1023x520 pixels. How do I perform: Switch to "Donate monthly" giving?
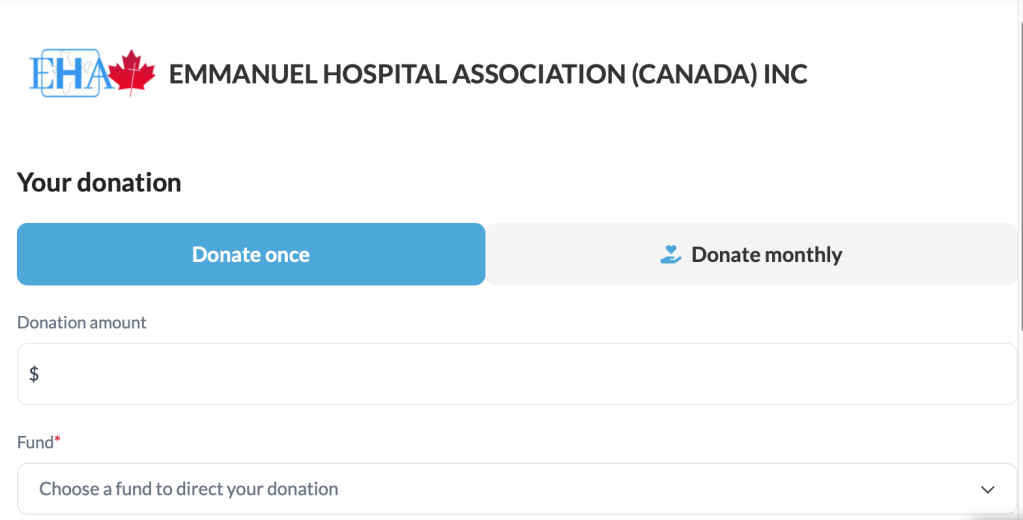[x=751, y=254]
